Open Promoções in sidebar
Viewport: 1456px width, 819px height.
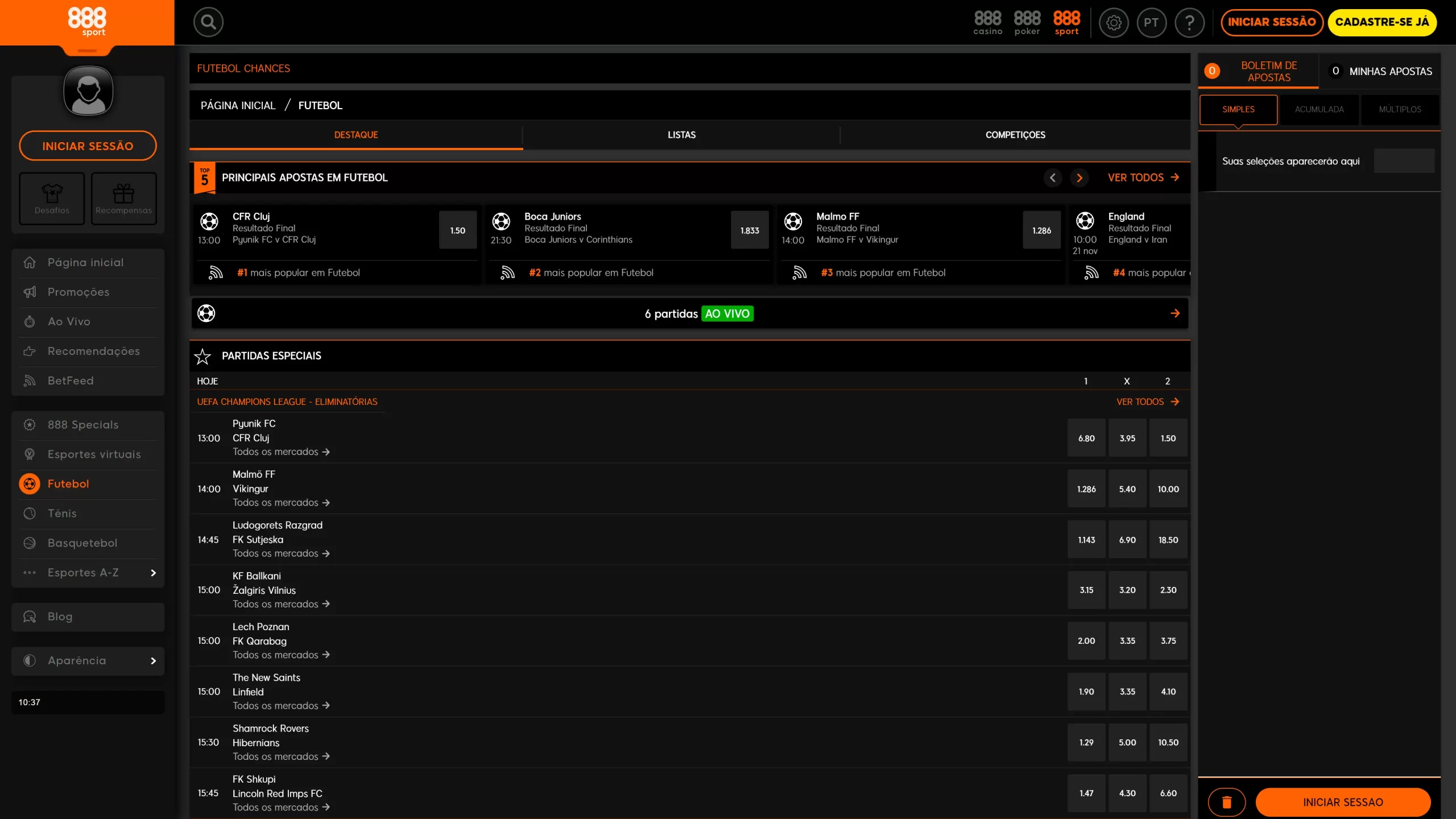(x=88, y=292)
